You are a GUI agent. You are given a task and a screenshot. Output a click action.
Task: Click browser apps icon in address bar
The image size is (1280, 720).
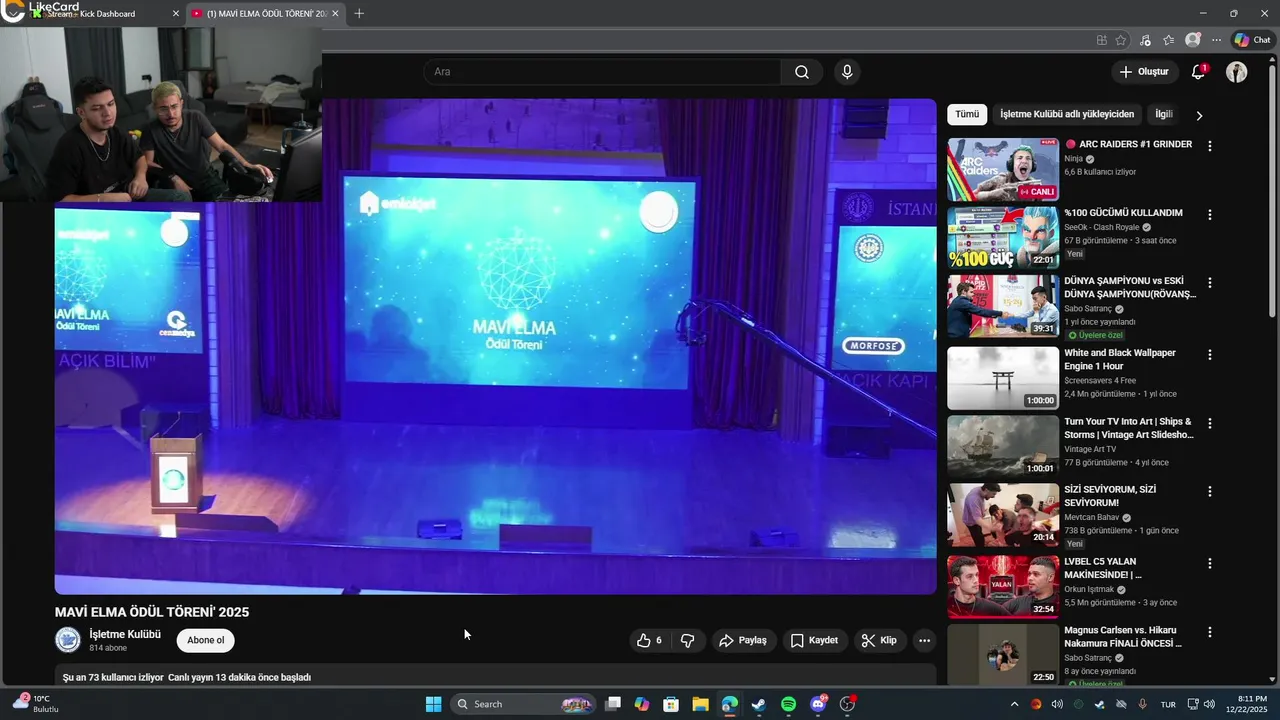pos(1101,40)
